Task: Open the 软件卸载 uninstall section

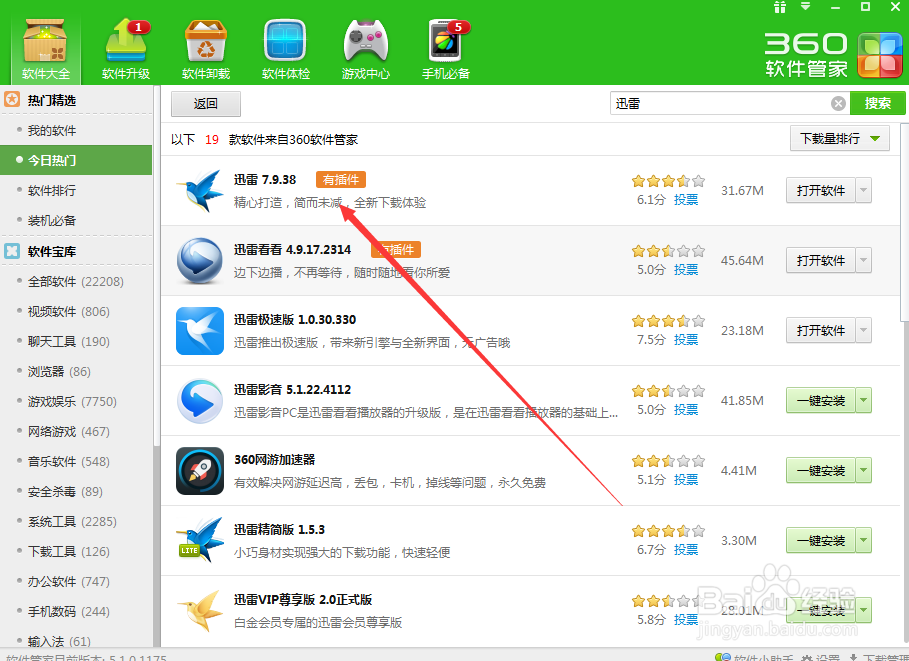Action: point(206,49)
